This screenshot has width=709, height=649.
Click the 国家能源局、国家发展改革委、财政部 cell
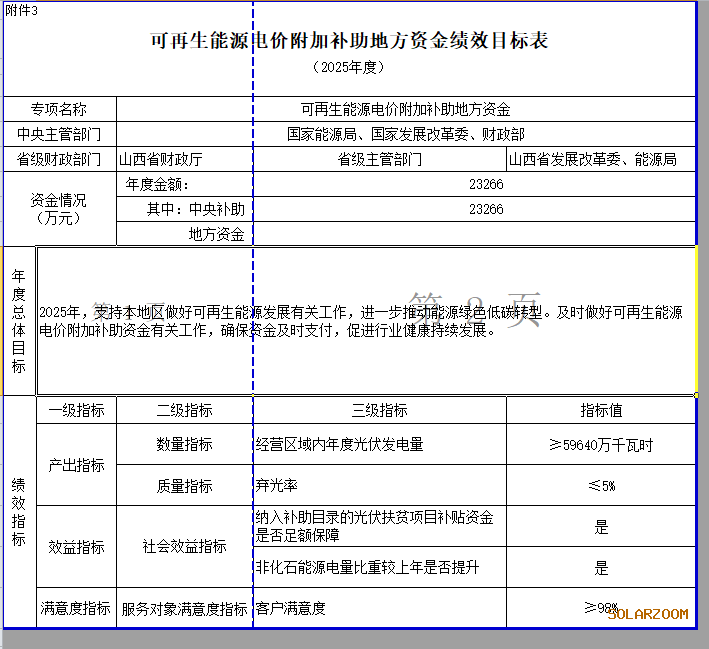405,133
